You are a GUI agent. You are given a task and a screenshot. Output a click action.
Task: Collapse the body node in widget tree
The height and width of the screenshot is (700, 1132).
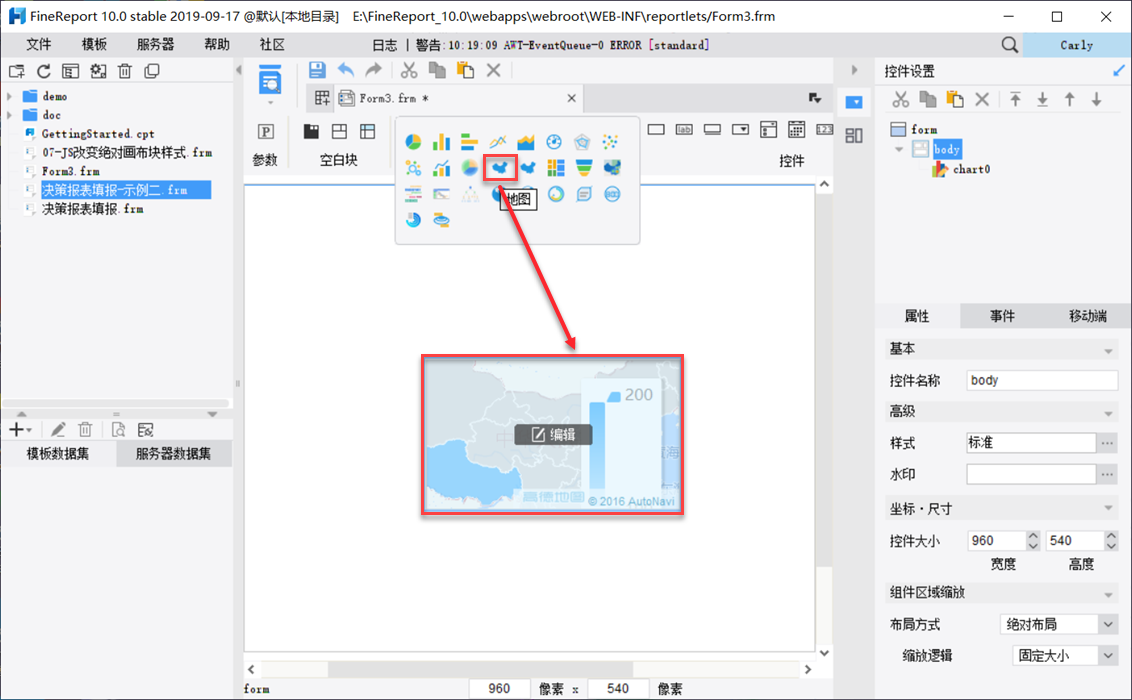pyautogui.click(x=899, y=150)
